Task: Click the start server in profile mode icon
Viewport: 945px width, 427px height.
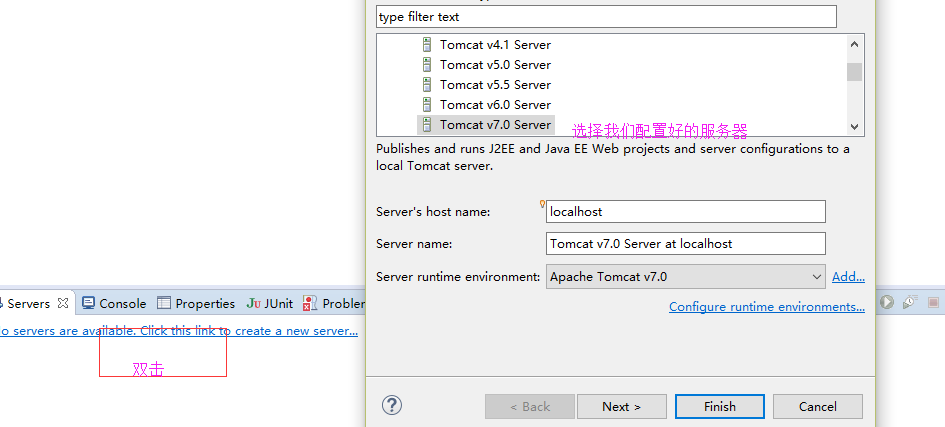Action: (909, 302)
